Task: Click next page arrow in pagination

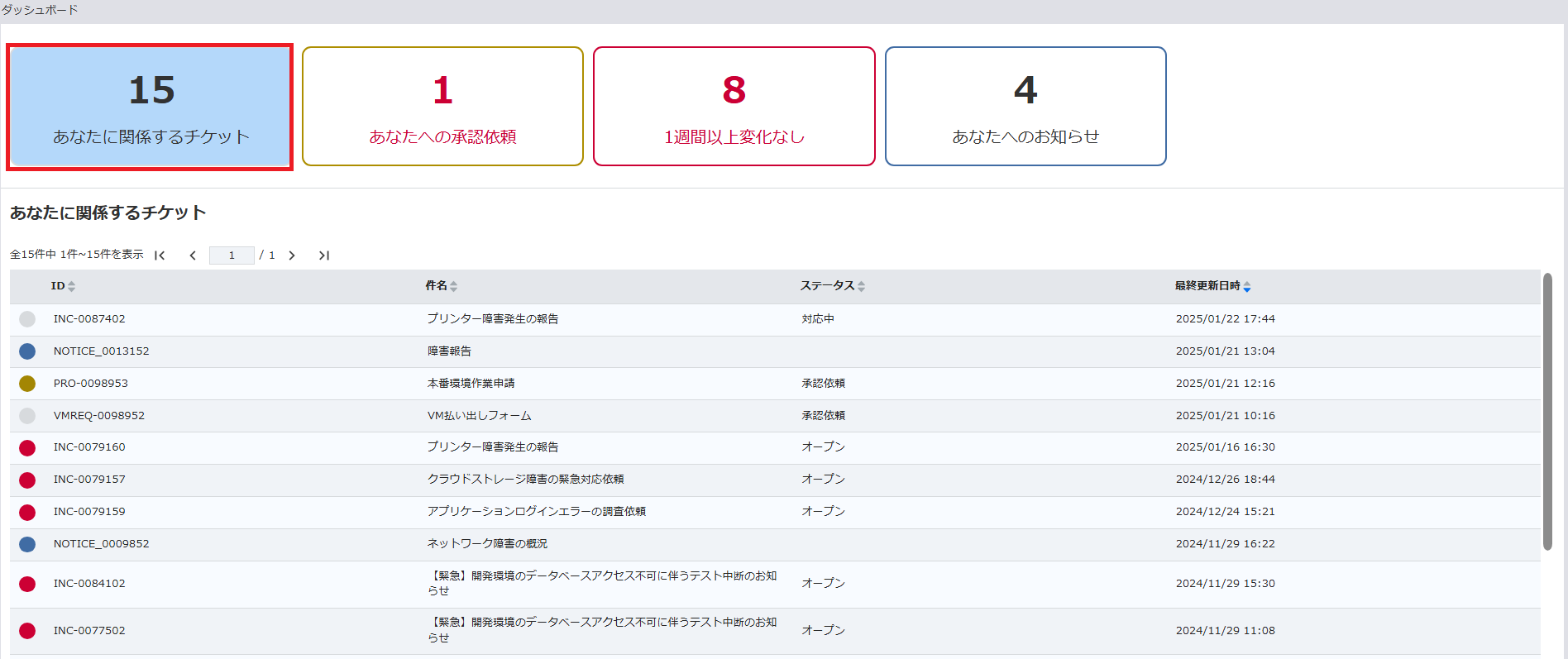Action: coord(292,255)
